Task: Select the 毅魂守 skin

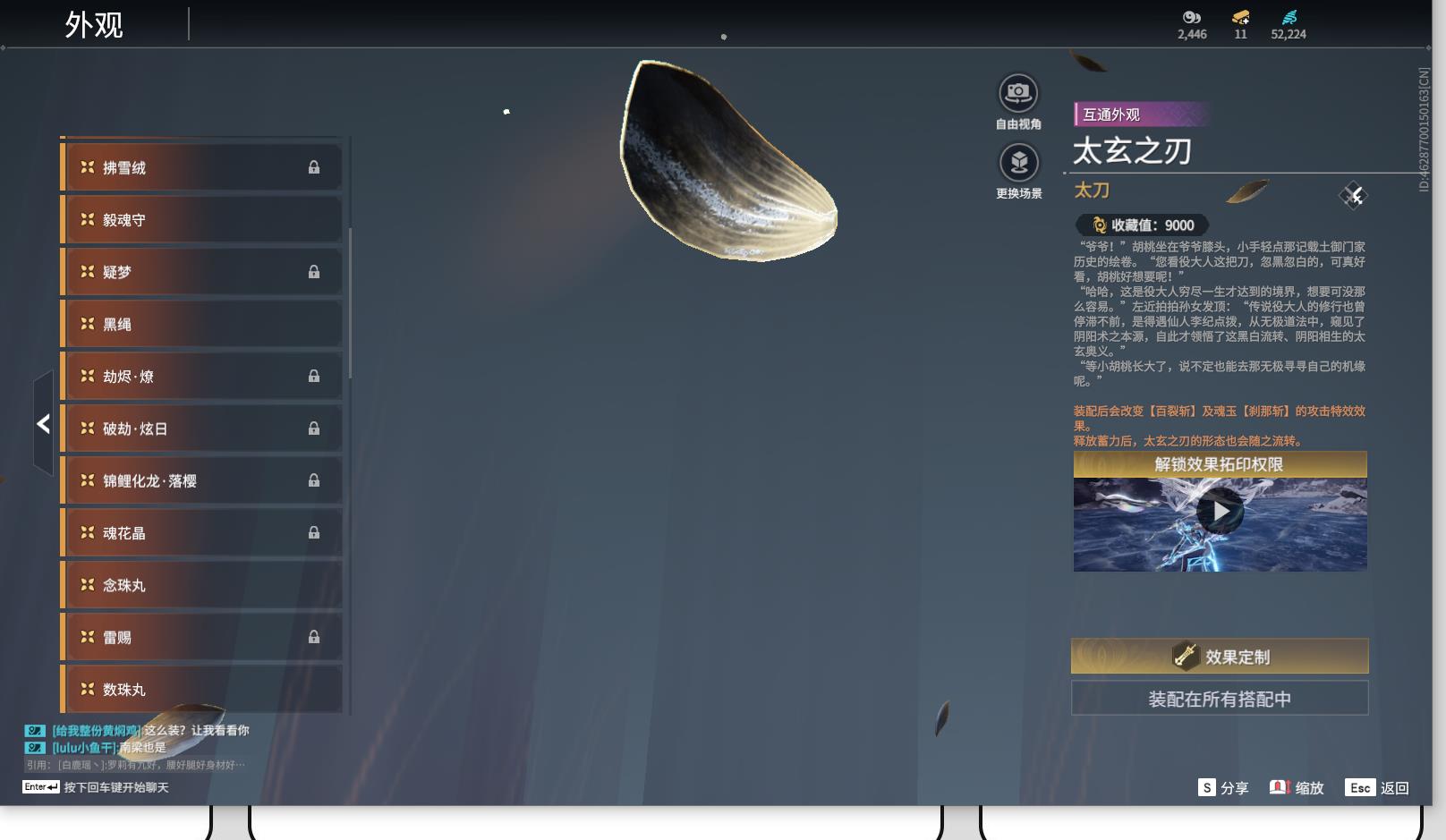Action: [x=201, y=219]
